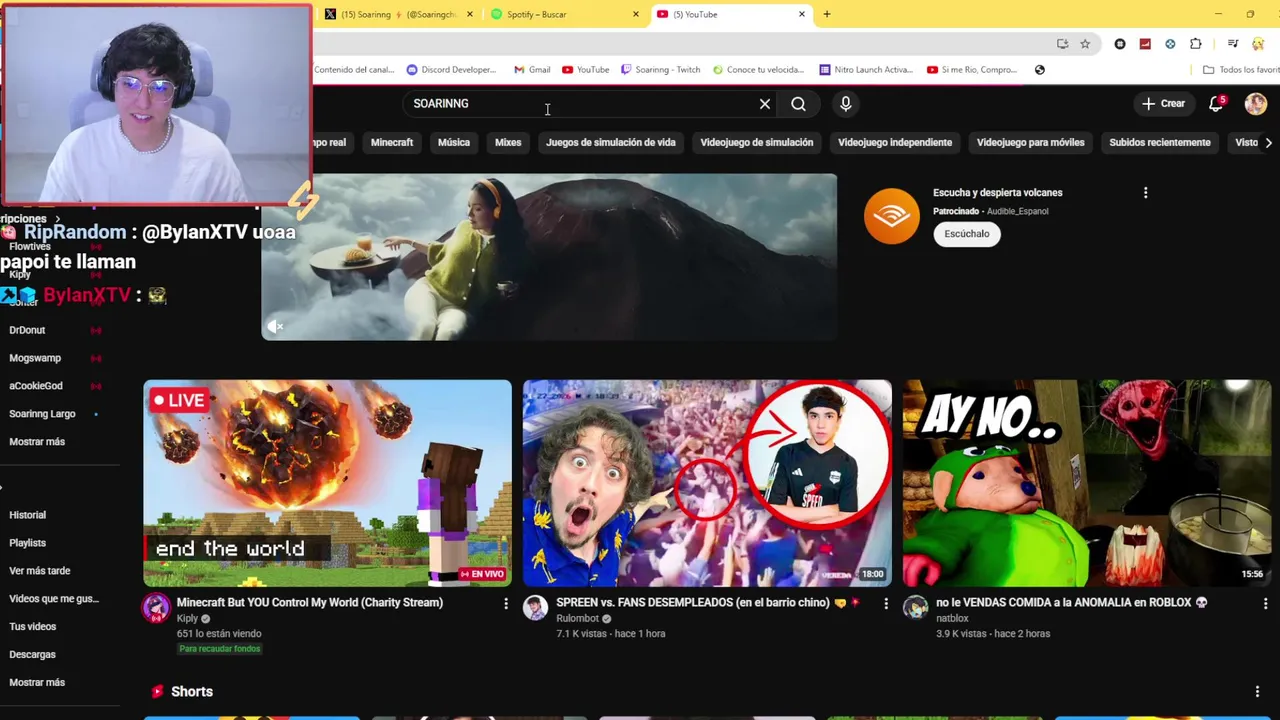Click the Crear button
1280x720 pixels.
coord(1164,104)
